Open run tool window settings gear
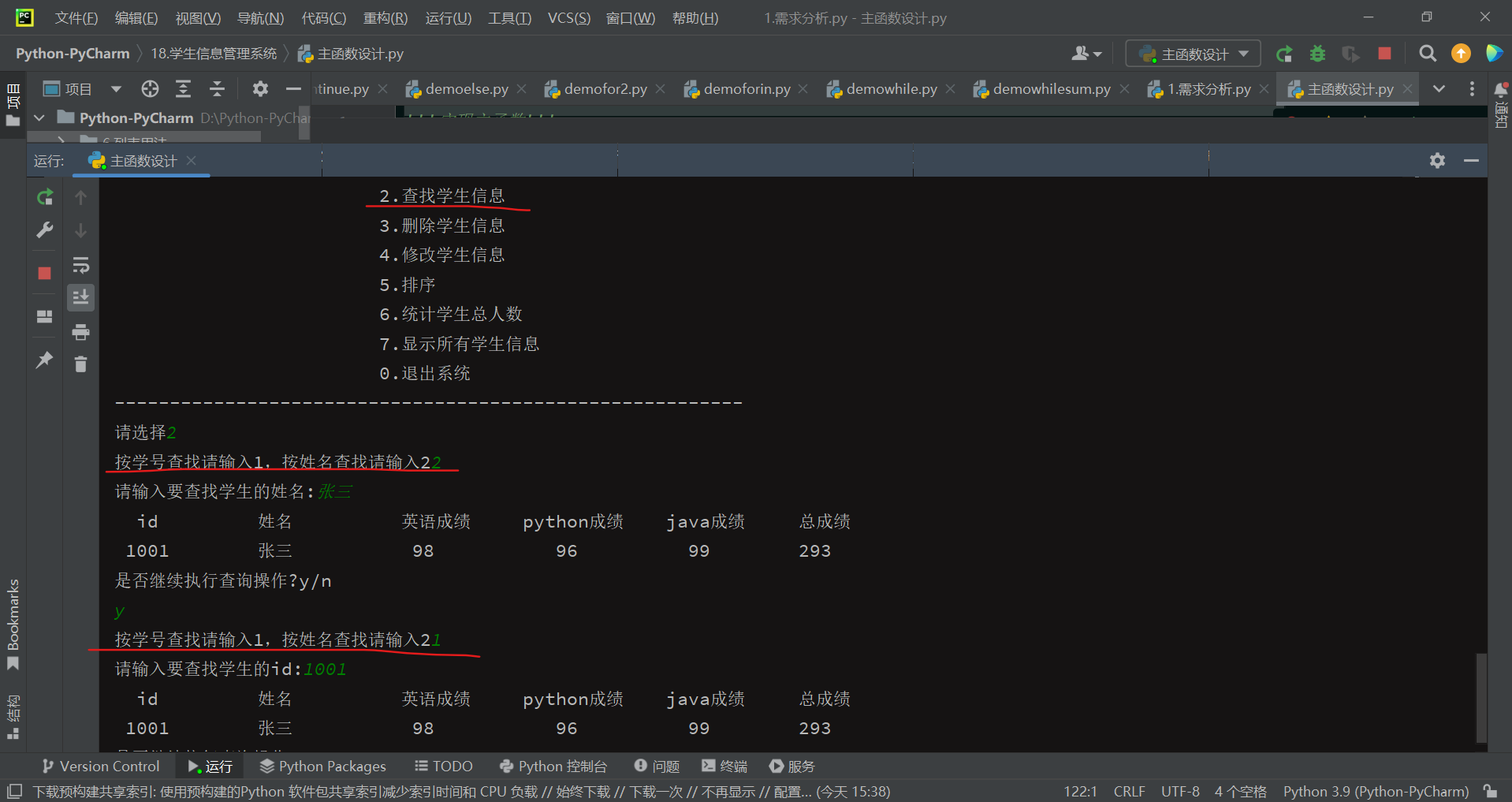Viewport: 1512px width, 802px height. click(x=1438, y=161)
